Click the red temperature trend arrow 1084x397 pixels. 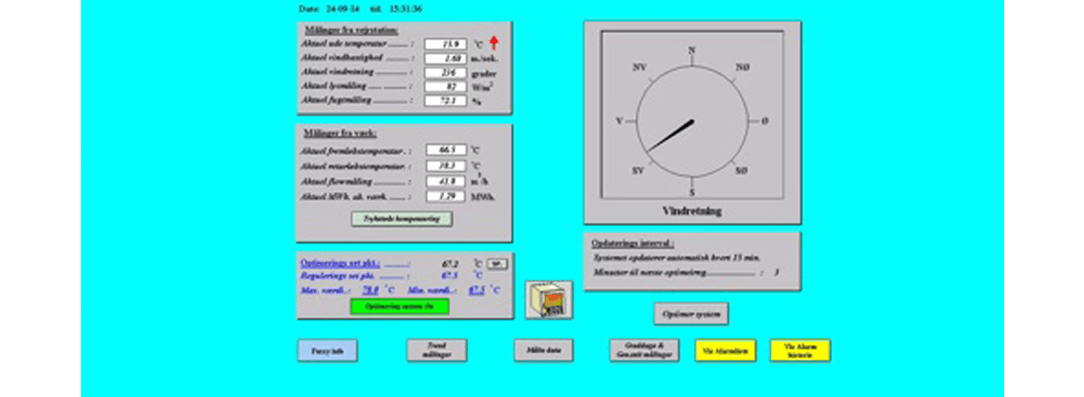(x=494, y=43)
